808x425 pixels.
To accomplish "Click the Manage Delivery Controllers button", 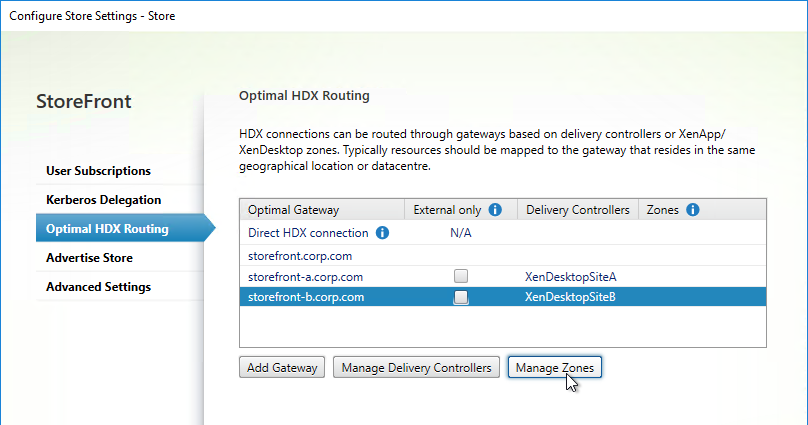I will [x=416, y=367].
